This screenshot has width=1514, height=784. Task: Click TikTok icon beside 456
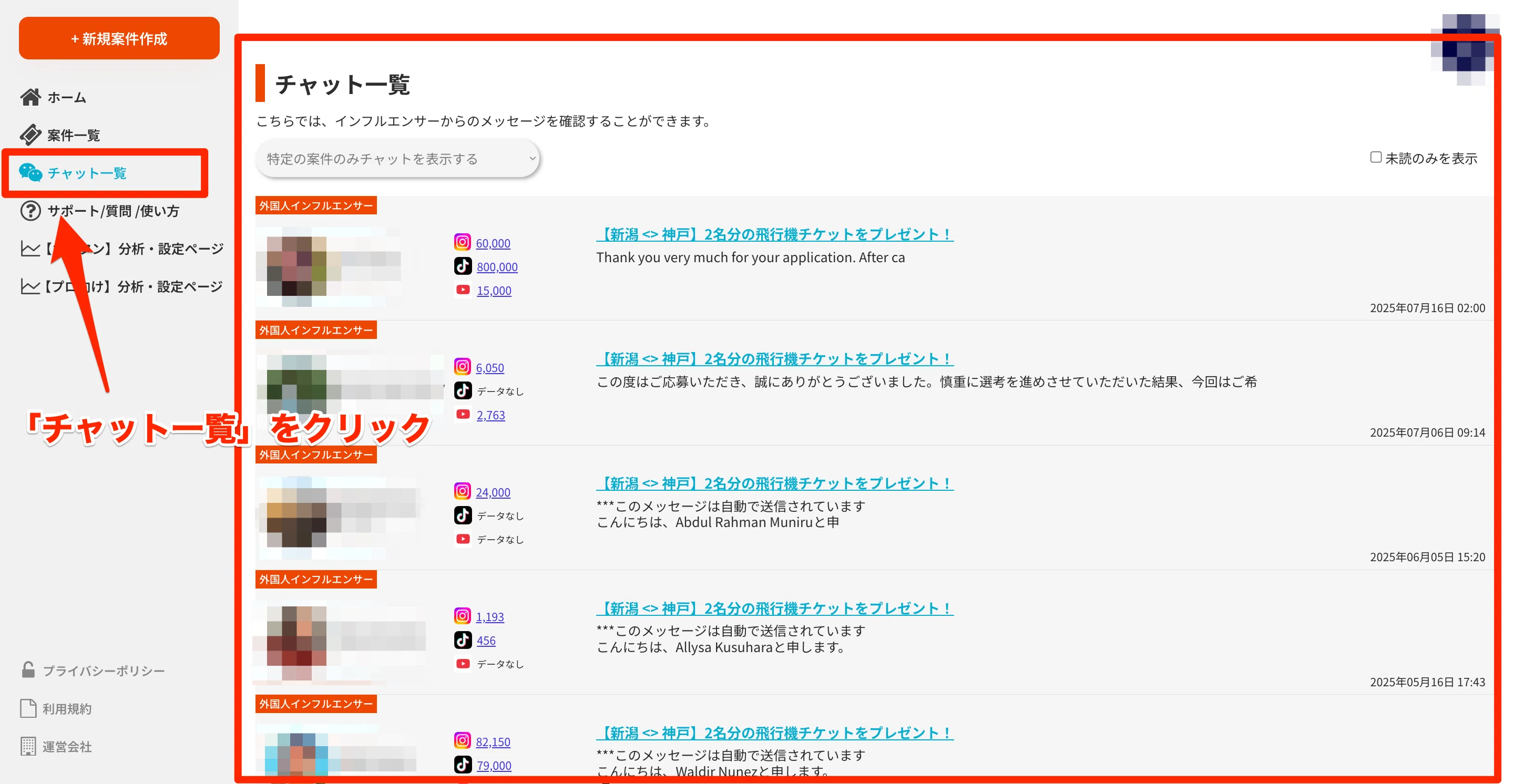pyautogui.click(x=463, y=639)
